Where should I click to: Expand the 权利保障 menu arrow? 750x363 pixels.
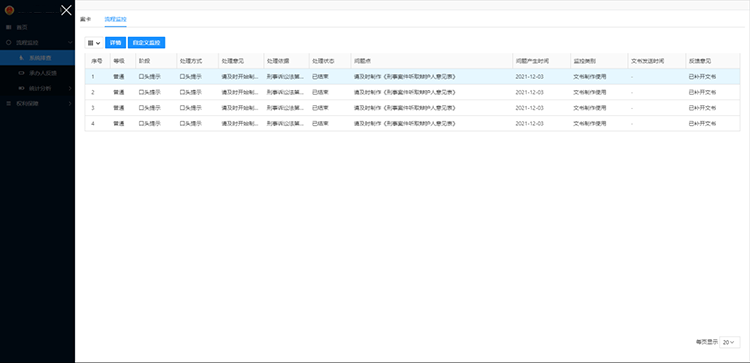(70, 103)
